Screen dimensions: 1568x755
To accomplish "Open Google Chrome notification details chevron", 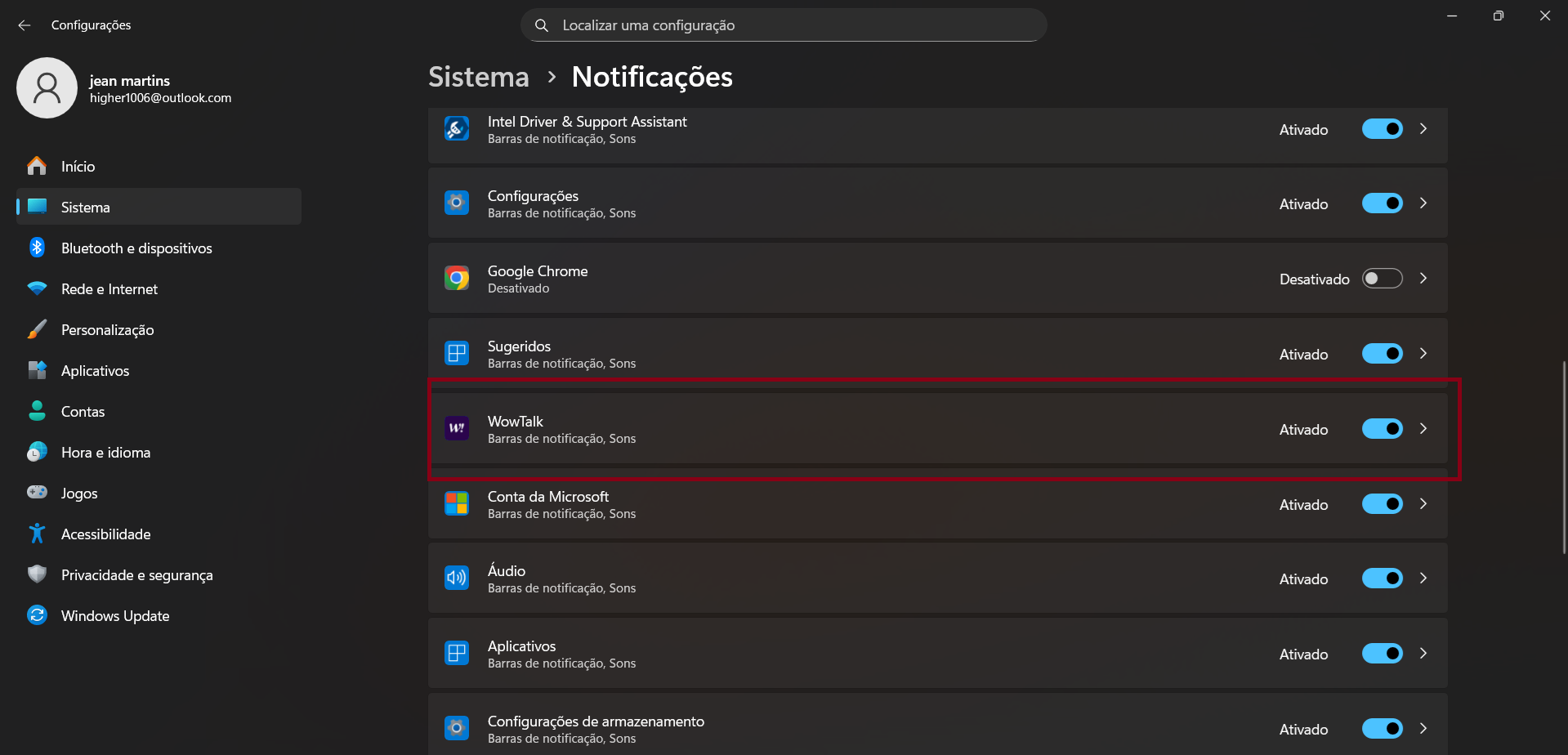I will point(1423,279).
